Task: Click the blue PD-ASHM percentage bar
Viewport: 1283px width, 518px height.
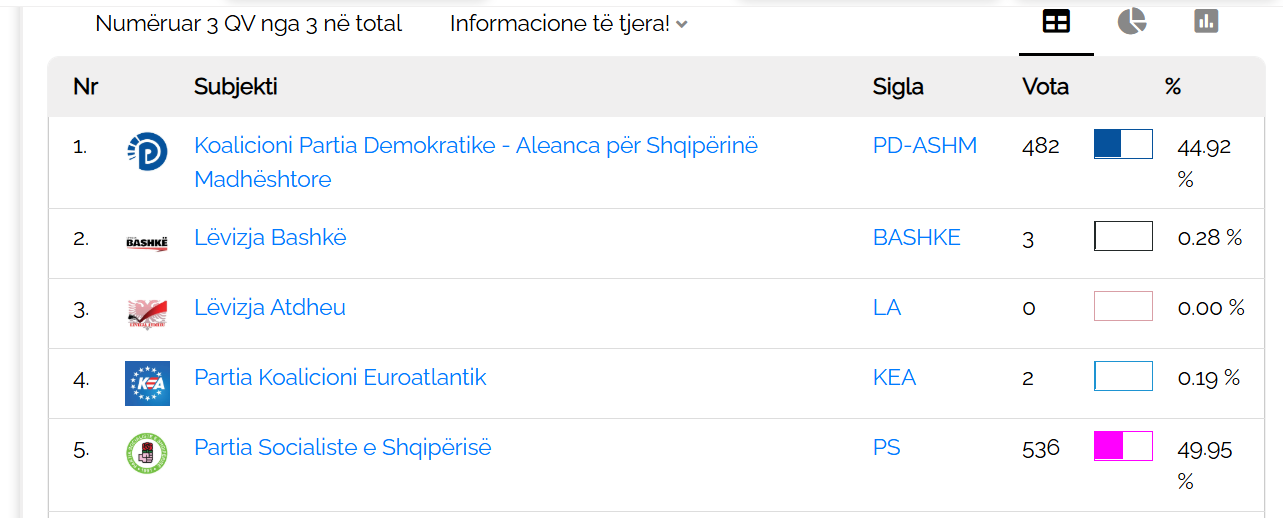Action: [1123, 144]
